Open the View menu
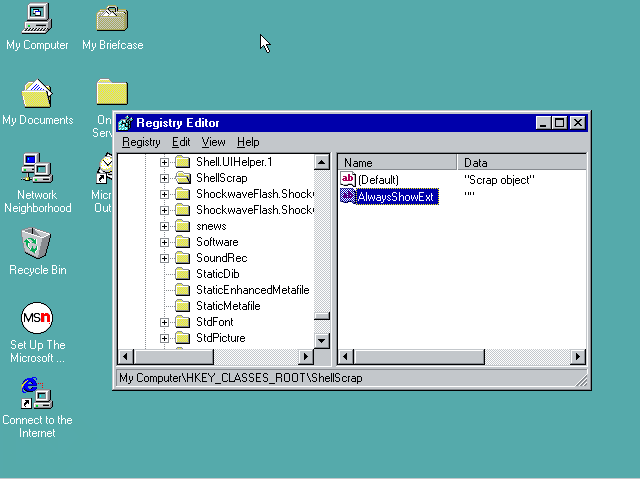The width and height of the screenshot is (640, 480). 214,142
